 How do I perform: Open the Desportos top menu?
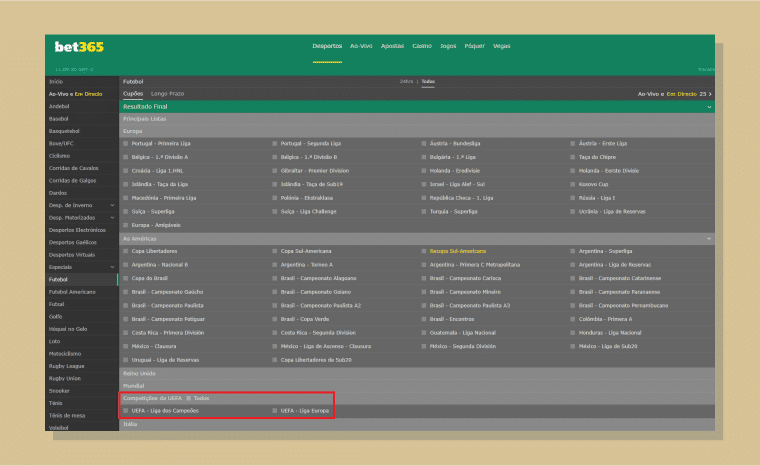tap(327, 46)
